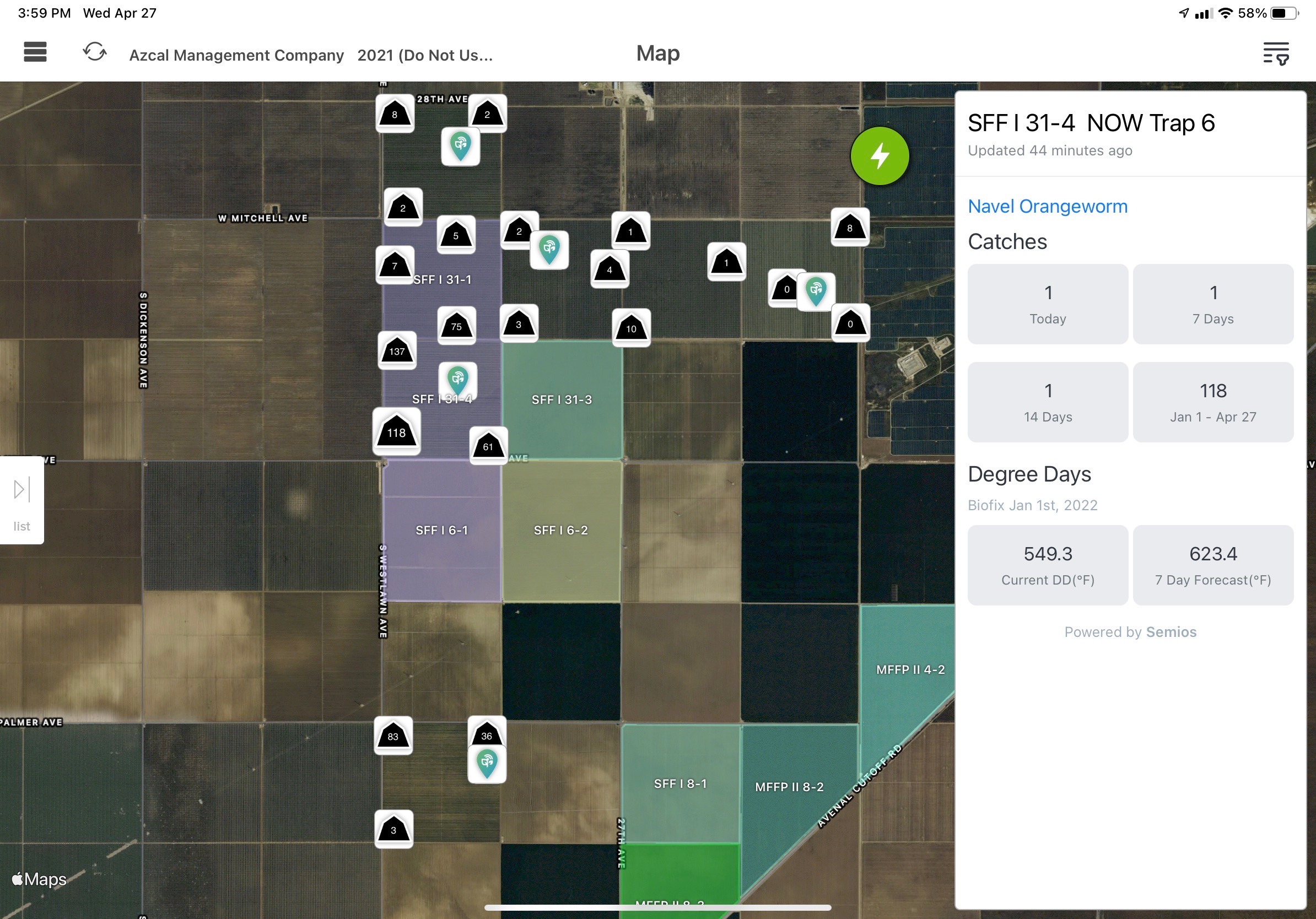This screenshot has height=919, width=1316.
Task: Open the Azcal Management Company selector
Action: click(236, 55)
